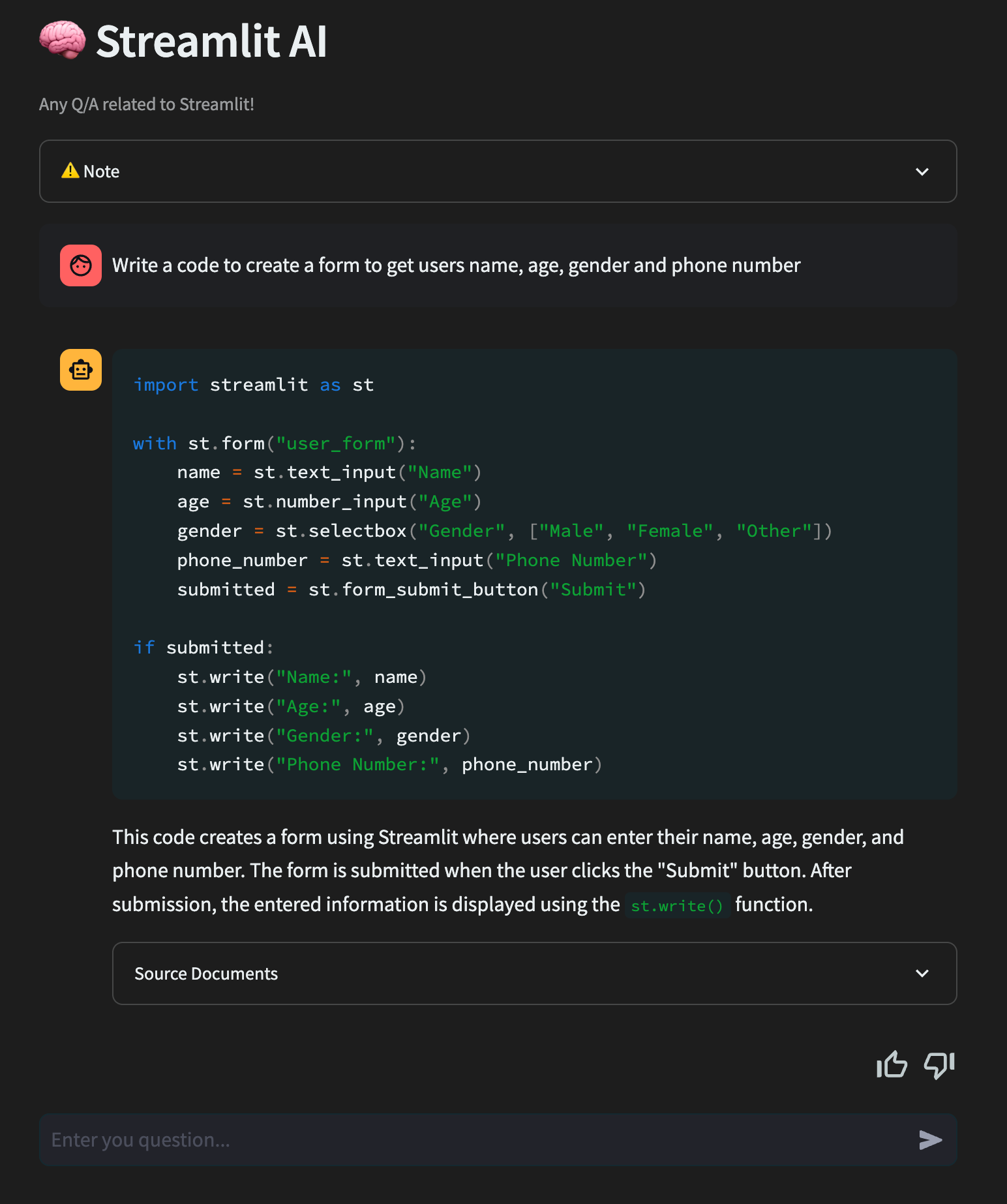Screen dimensions: 1007x1204
Task: Click the st.write("Age:", age) line
Action: (x=291, y=706)
